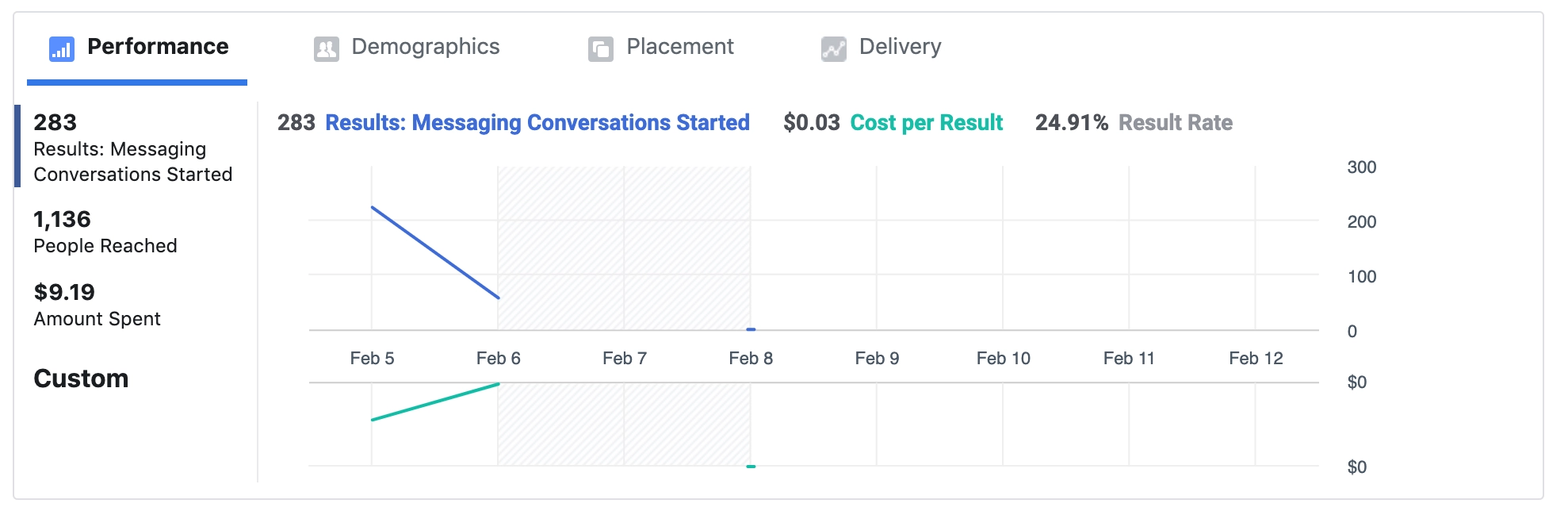
Task: Click the Feb 12 axis label
Action: click(1256, 359)
